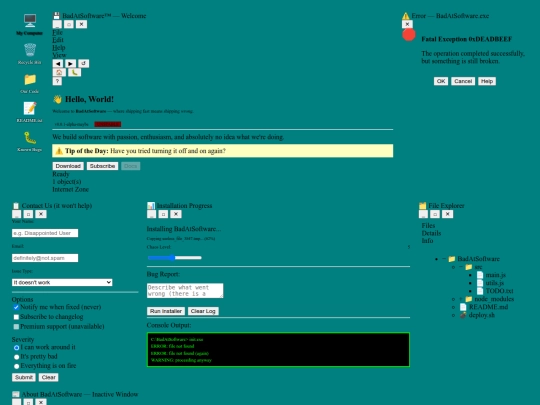Submit the Contact Us form
540x405 pixels.
point(24,377)
